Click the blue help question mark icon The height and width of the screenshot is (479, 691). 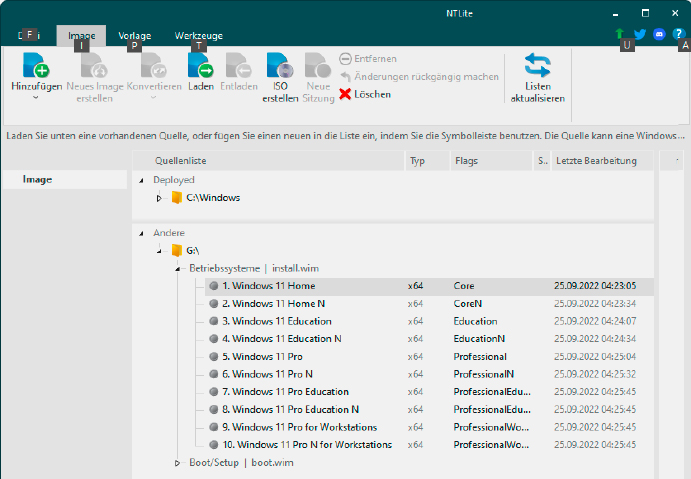[x=678, y=33]
